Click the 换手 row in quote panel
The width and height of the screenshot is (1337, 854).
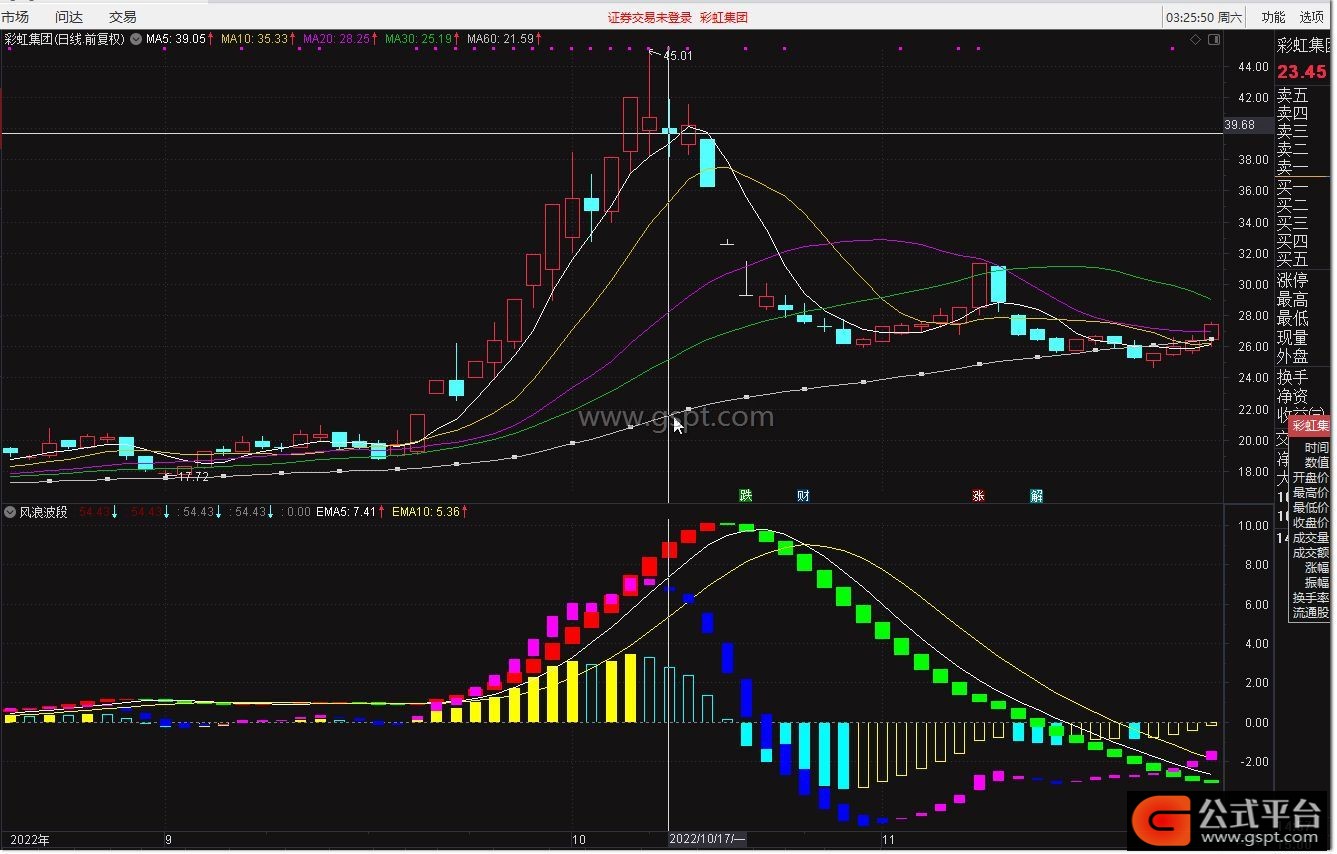1292,378
